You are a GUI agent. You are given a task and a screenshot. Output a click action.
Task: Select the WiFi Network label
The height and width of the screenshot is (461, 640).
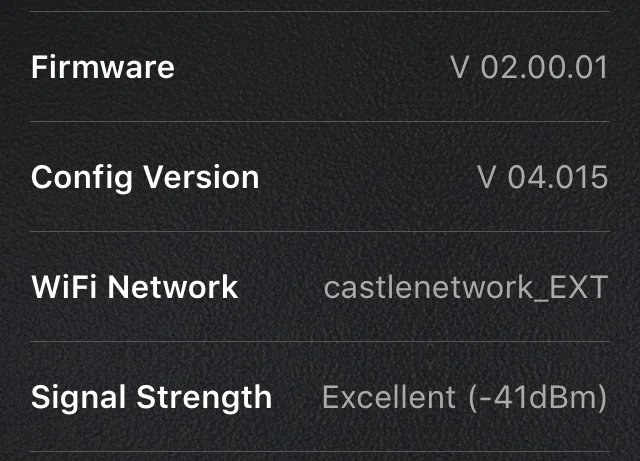coord(135,287)
